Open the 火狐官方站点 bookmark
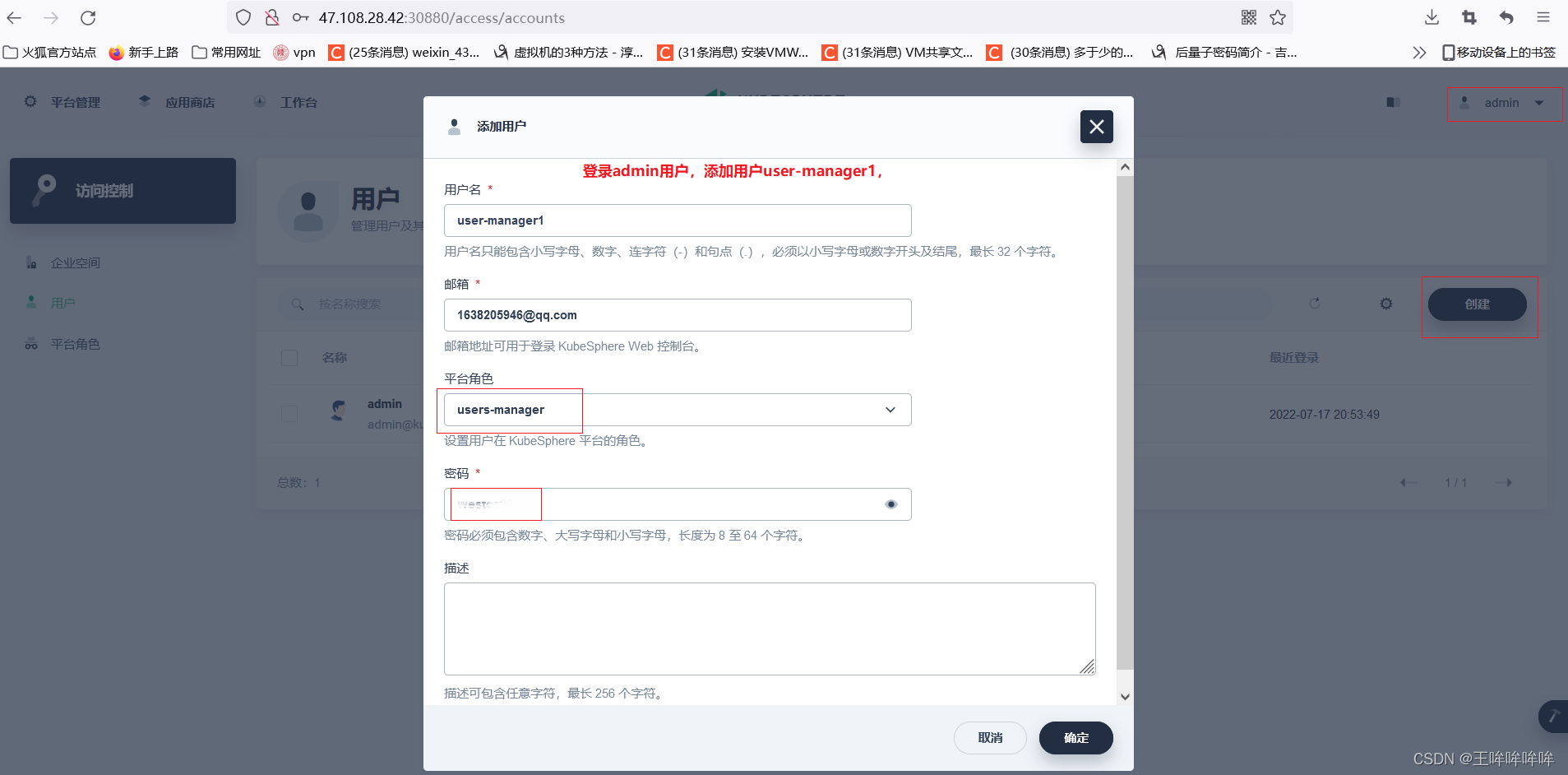1568x775 pixels. click(x=50, y=53)
